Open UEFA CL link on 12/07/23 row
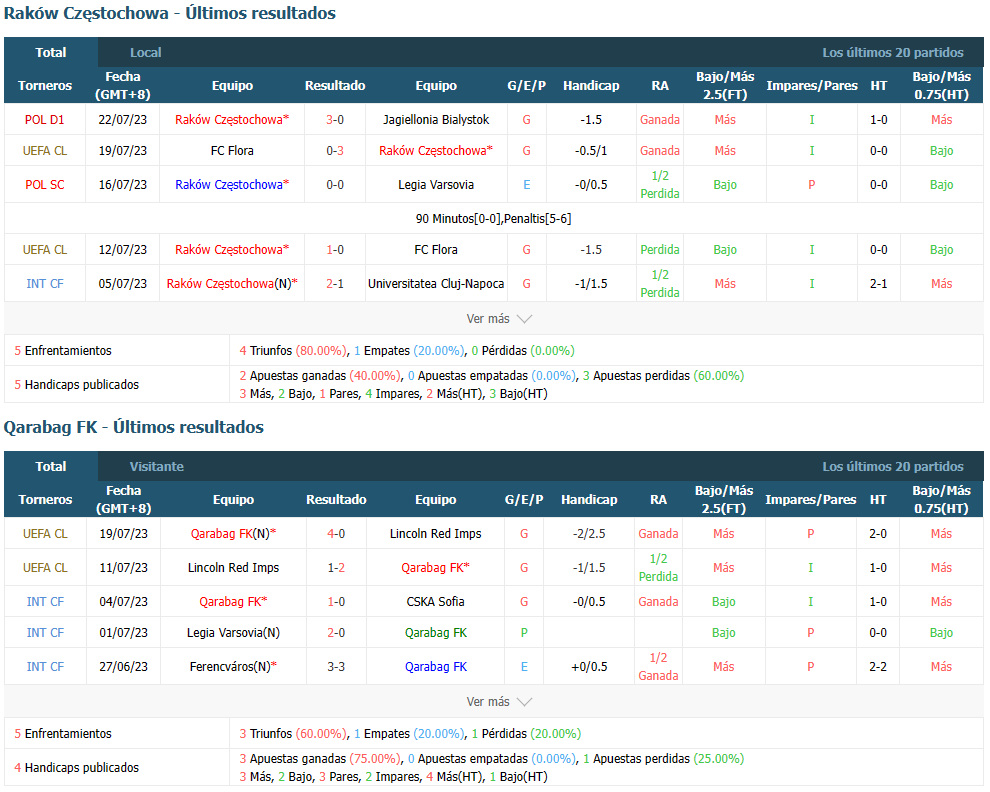990x792 pixels. click(x=44, y=249)
